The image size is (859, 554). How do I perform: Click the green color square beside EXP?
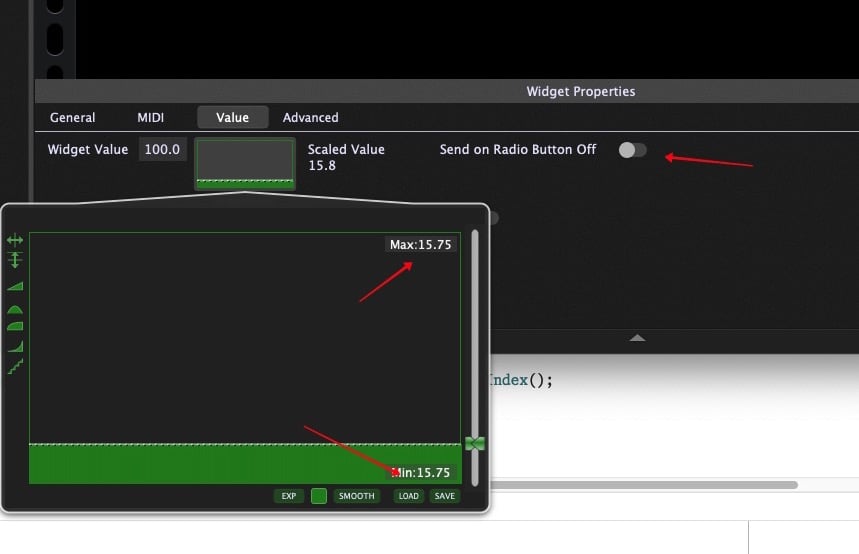[319, 496]
